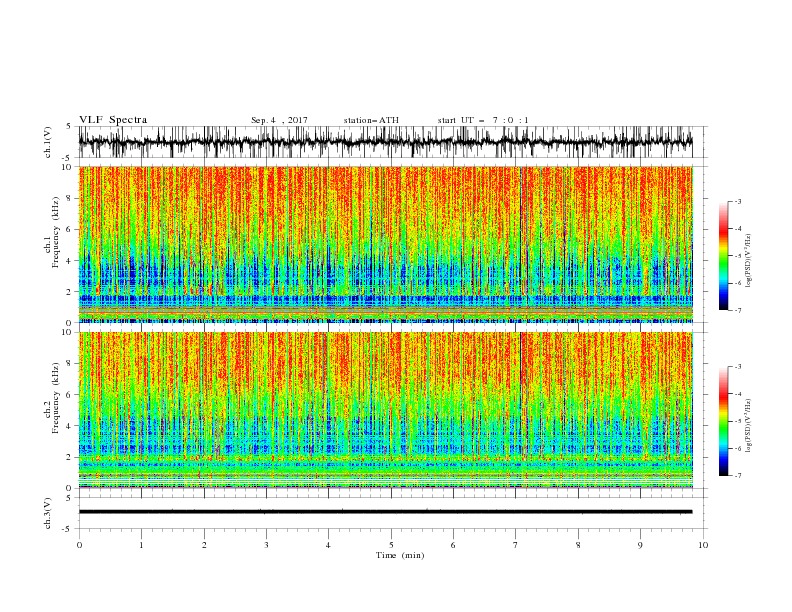
Task: Click the ch.1 spectrogram panel
Action: click(385, 244)
